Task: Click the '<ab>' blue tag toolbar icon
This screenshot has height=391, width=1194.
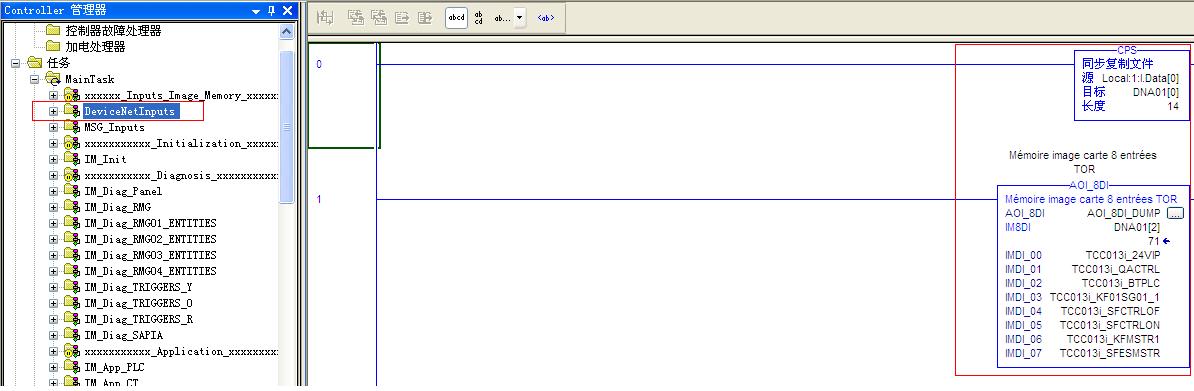Action: pos(546,18)
